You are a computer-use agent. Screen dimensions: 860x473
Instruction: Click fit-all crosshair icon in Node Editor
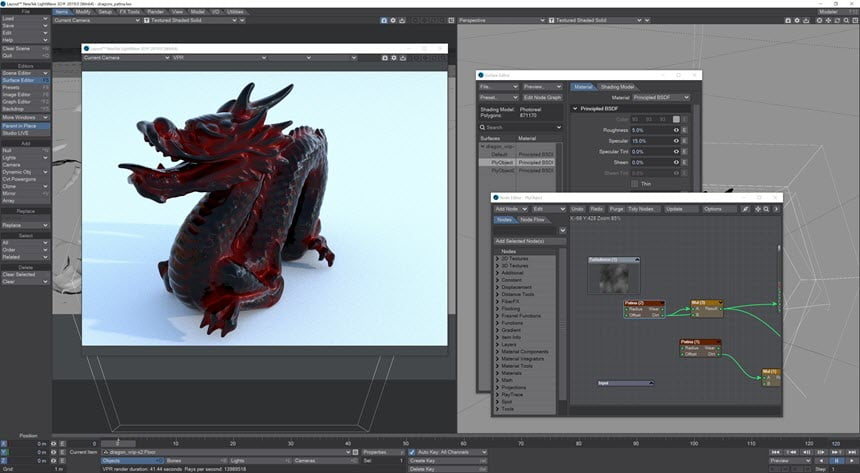click(758, 209)
